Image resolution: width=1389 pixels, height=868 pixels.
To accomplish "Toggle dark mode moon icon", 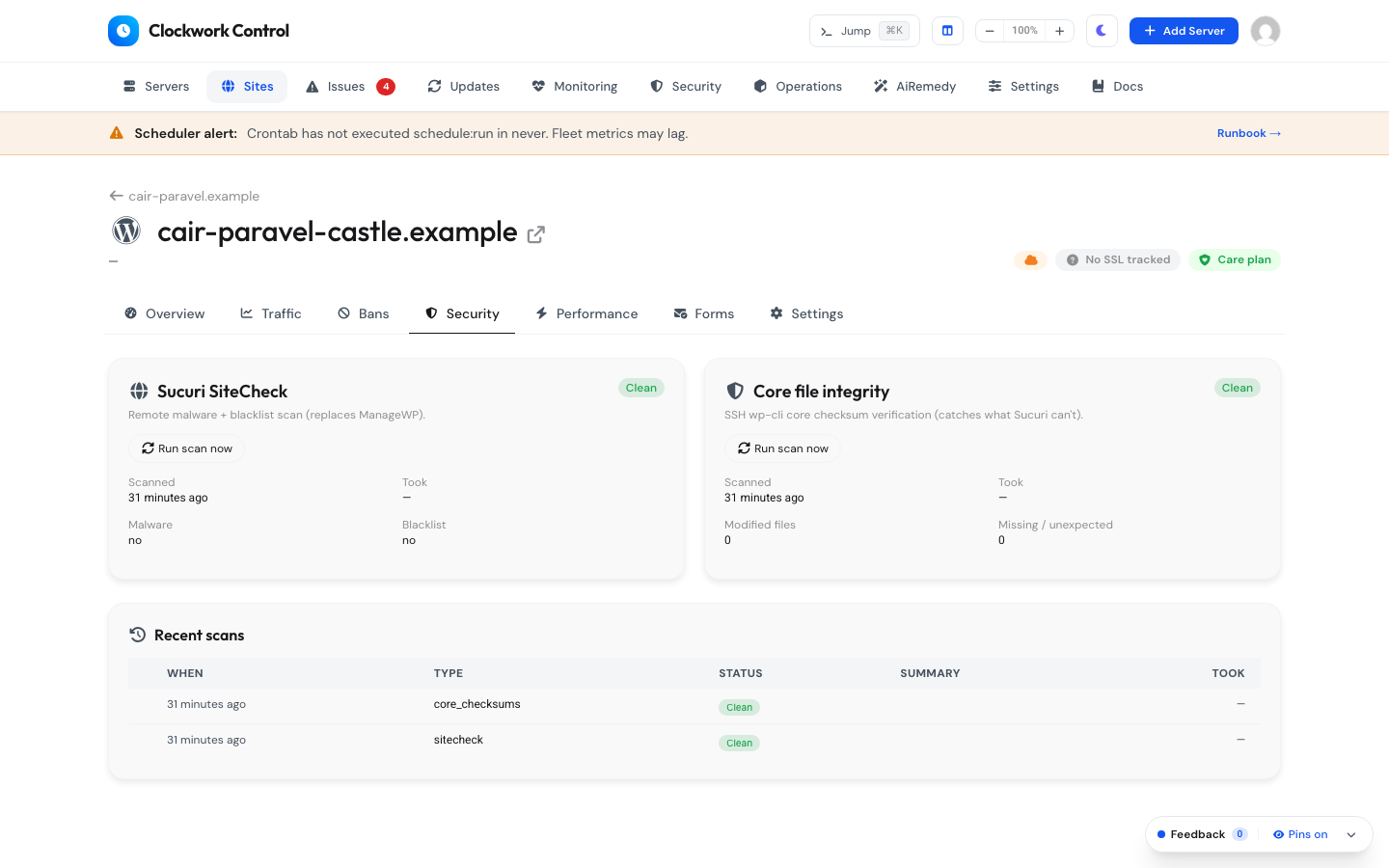I will tap(1102, 31).
